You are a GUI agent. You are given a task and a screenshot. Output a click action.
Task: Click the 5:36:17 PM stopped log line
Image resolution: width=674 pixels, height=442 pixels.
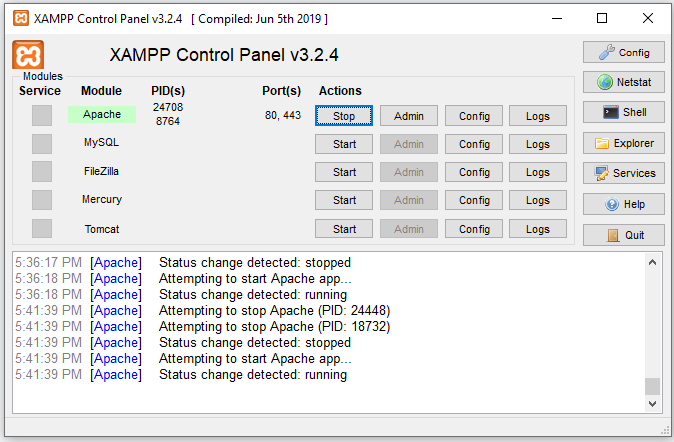click(x=183, y=262)
